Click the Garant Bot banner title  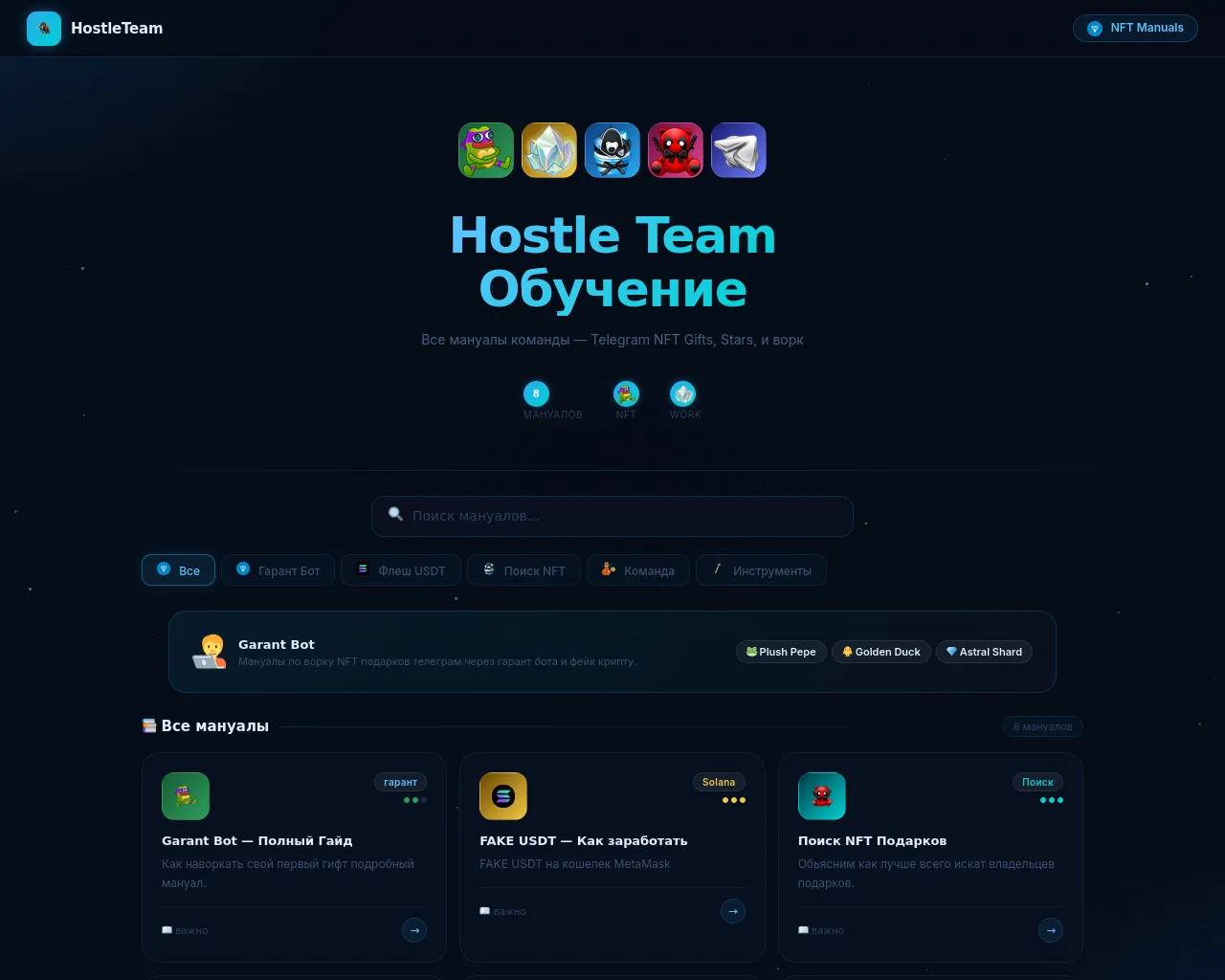(277, 645)
